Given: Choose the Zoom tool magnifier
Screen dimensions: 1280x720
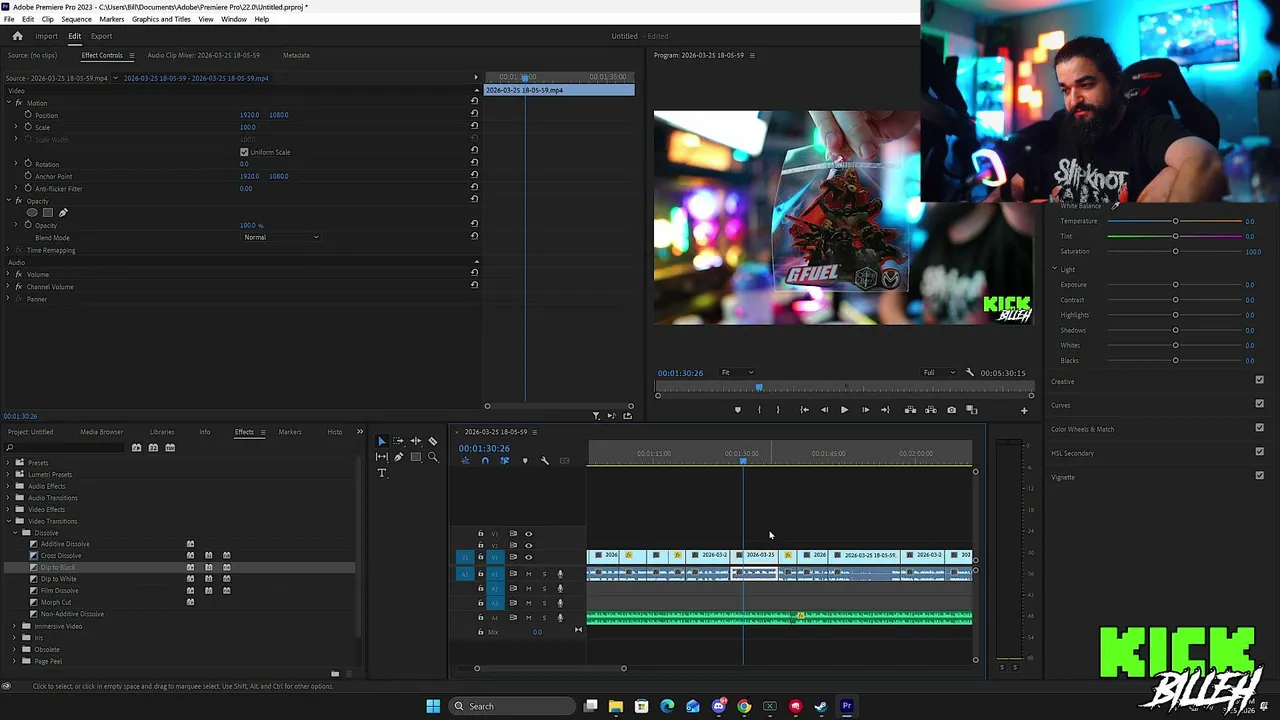Looking at the screenshot, I should 433,457.
